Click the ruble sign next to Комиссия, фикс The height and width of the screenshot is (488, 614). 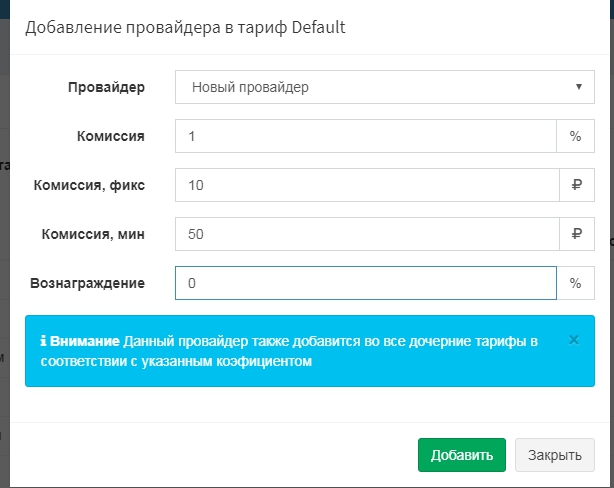point(575,185)
